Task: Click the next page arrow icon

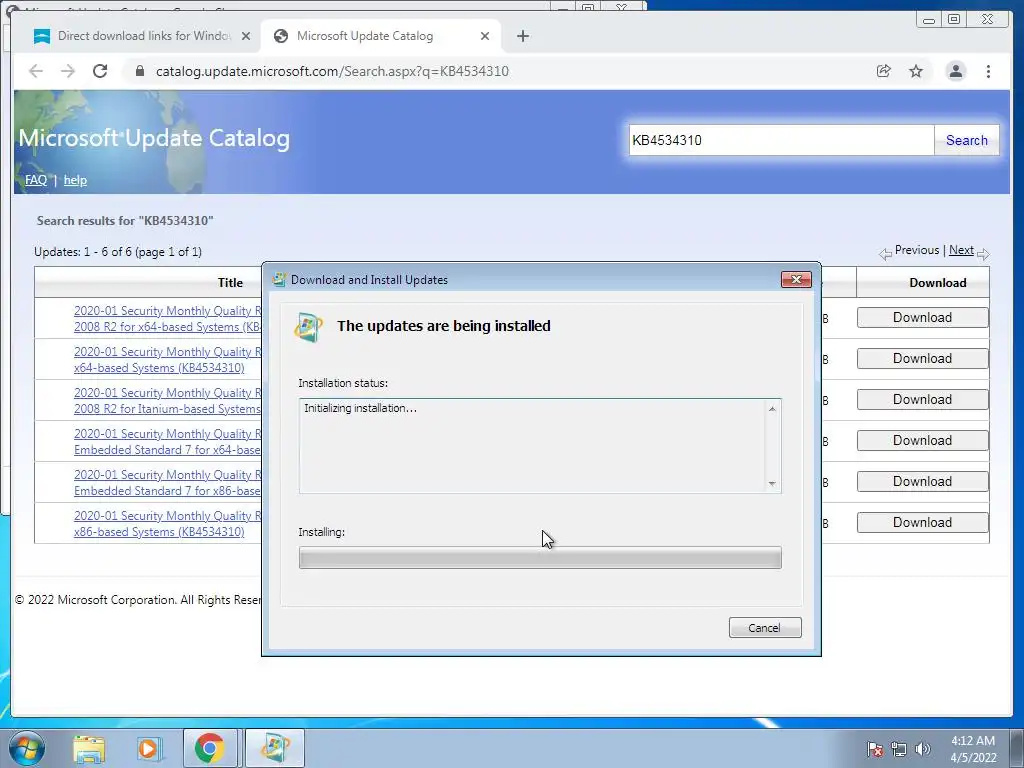Action: pyautogui.click(x=983, y=253)
